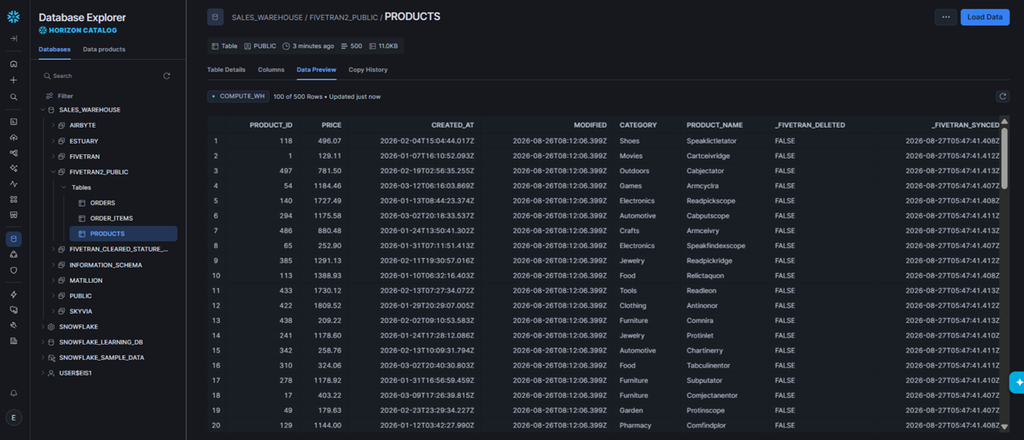Click the CREATED_AT column header
The image size is (1024, 440).
pyautogui.click(x=453, y=125)
